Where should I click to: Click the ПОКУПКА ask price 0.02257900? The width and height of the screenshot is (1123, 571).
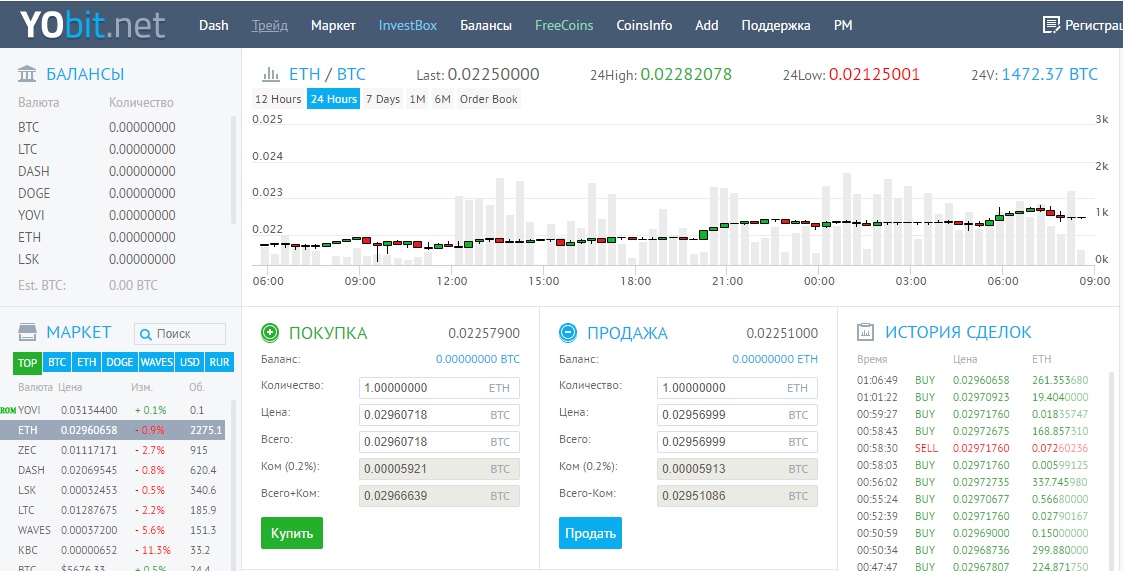(x=484, y=333)
